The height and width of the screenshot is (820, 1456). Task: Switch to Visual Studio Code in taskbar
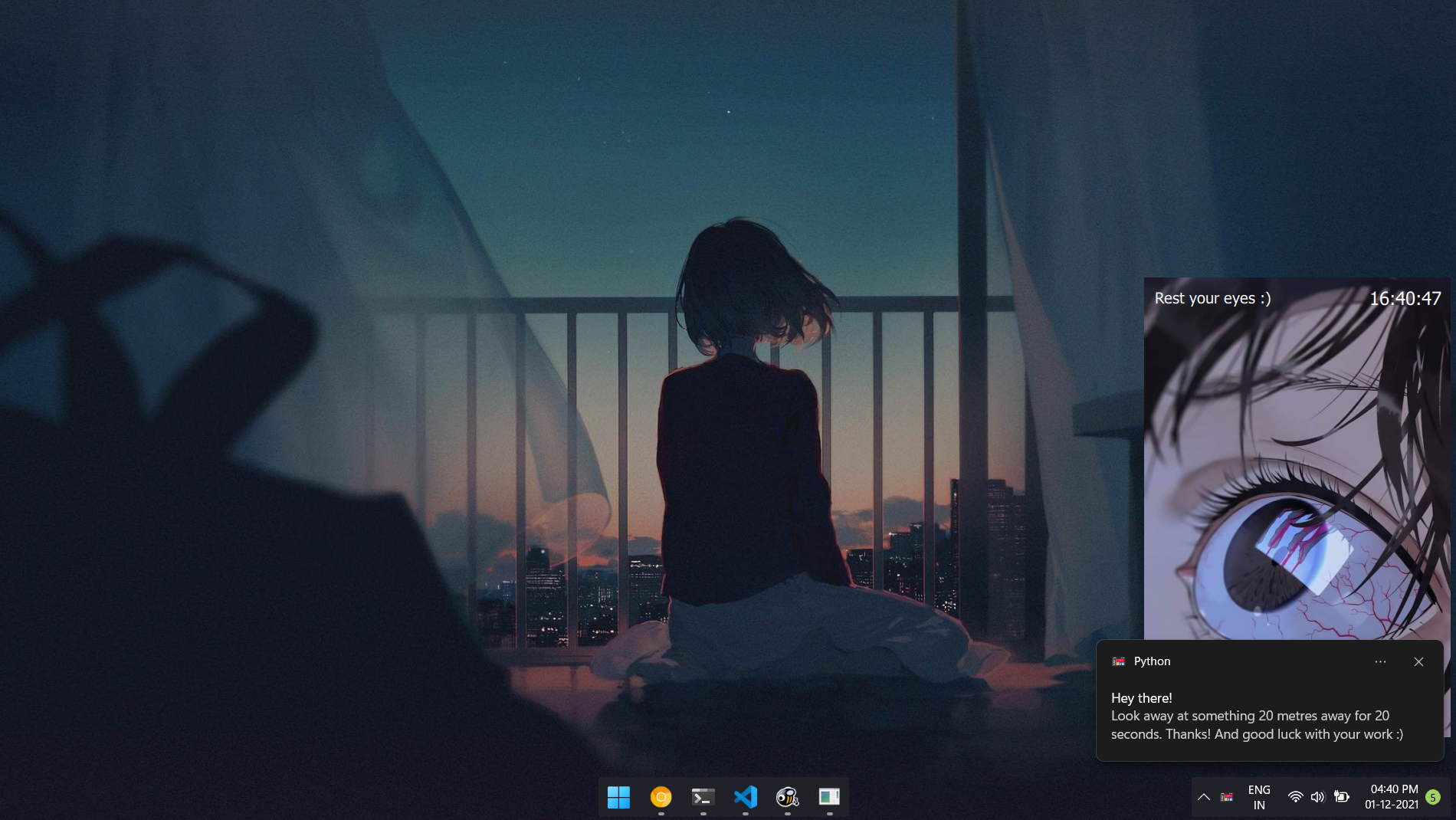[x=745, y=797]
